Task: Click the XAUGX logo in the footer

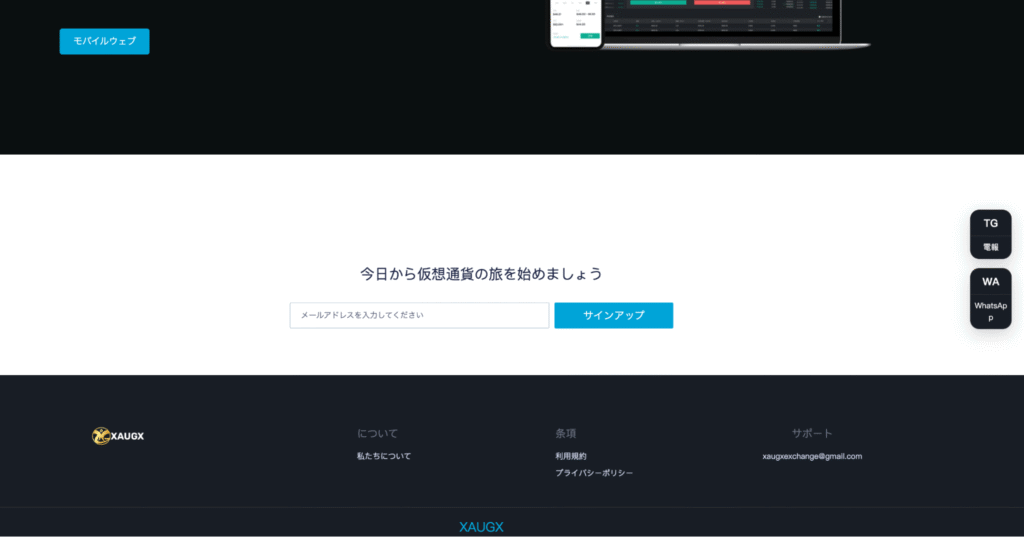Action: pyautogui.click(x=118, y=436)
